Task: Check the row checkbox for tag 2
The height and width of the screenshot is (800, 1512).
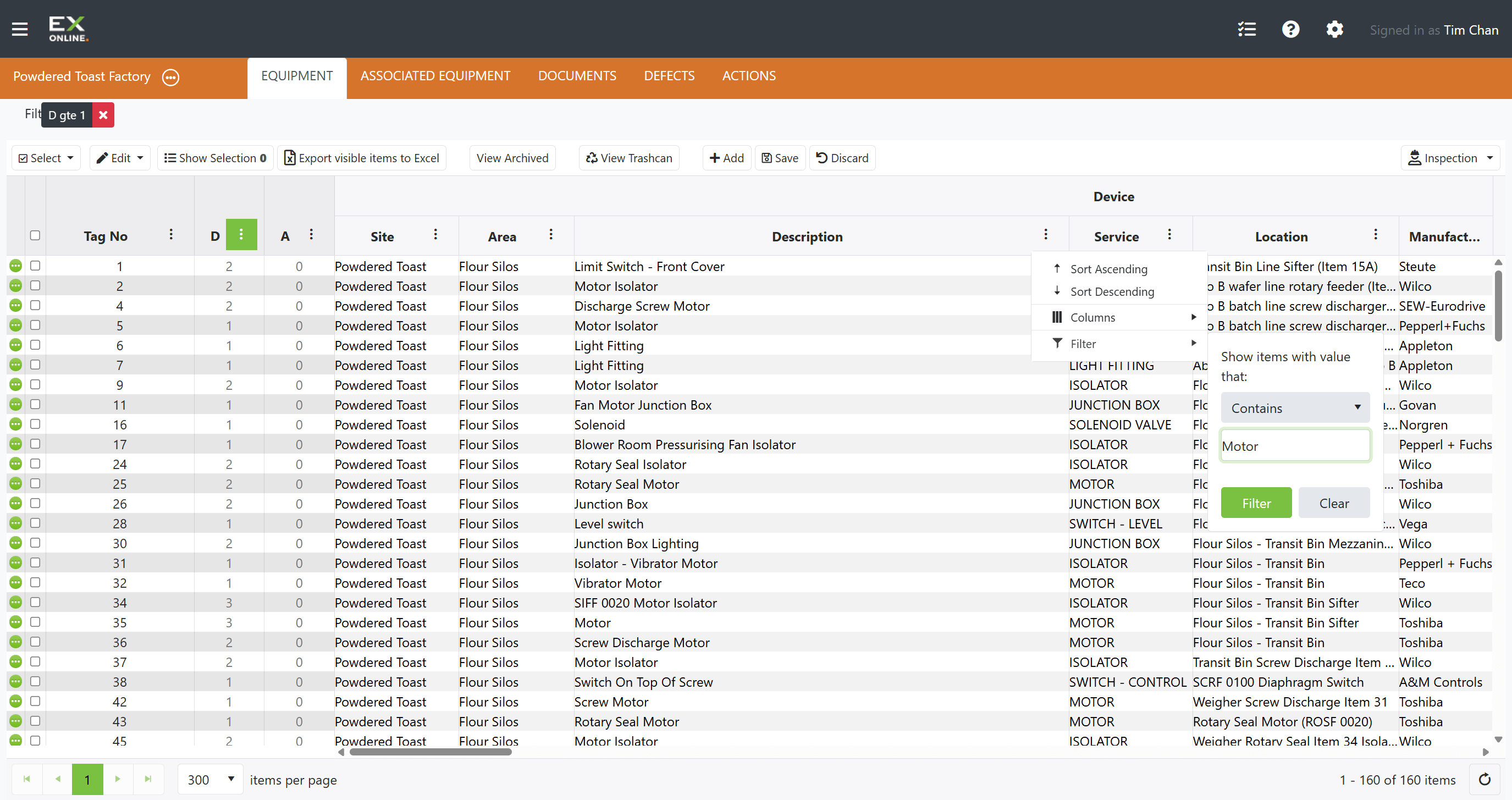Action: click(35, 285)
